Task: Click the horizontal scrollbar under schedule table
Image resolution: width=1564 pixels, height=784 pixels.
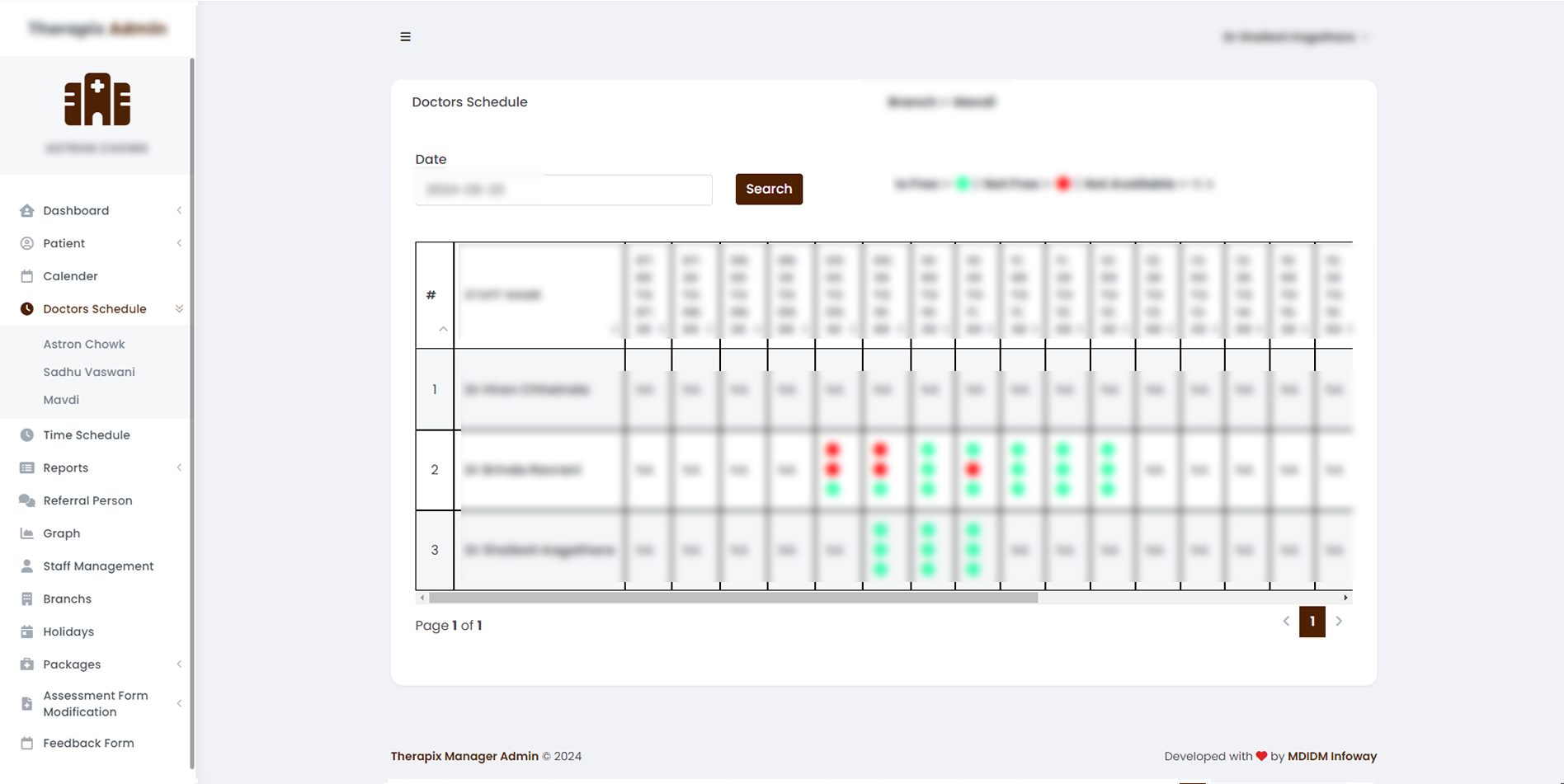Action: (733, 598)
